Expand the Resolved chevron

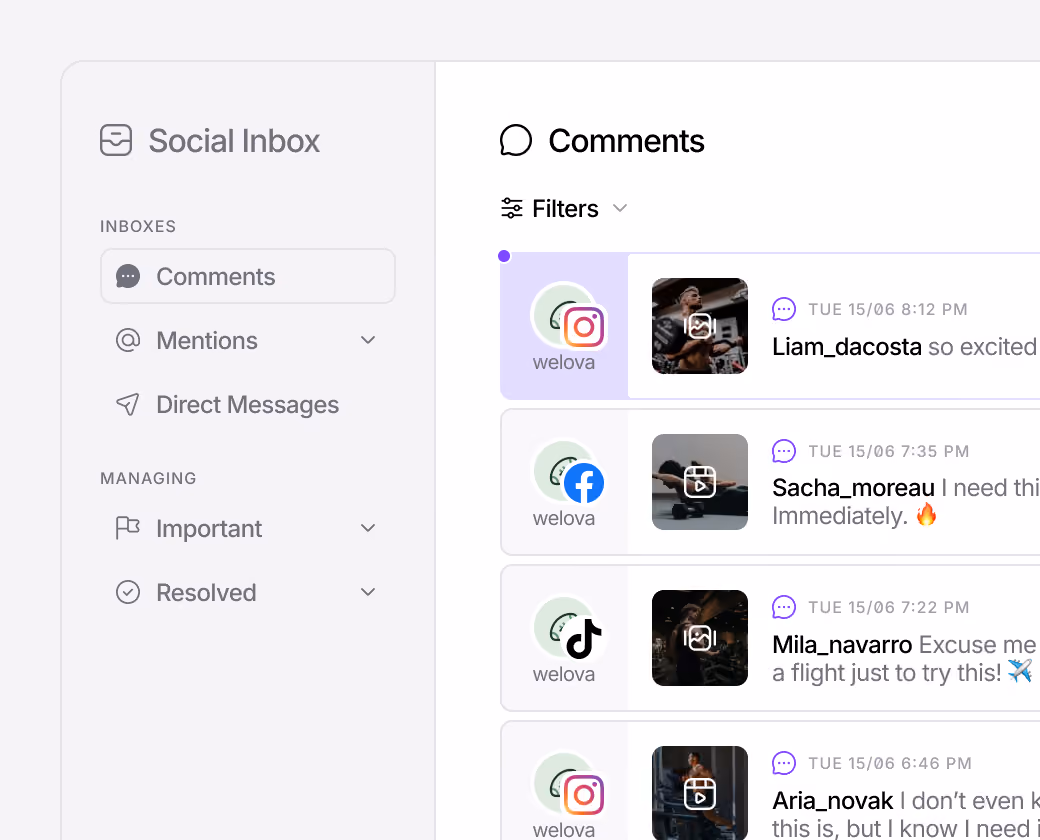point(368,592)
